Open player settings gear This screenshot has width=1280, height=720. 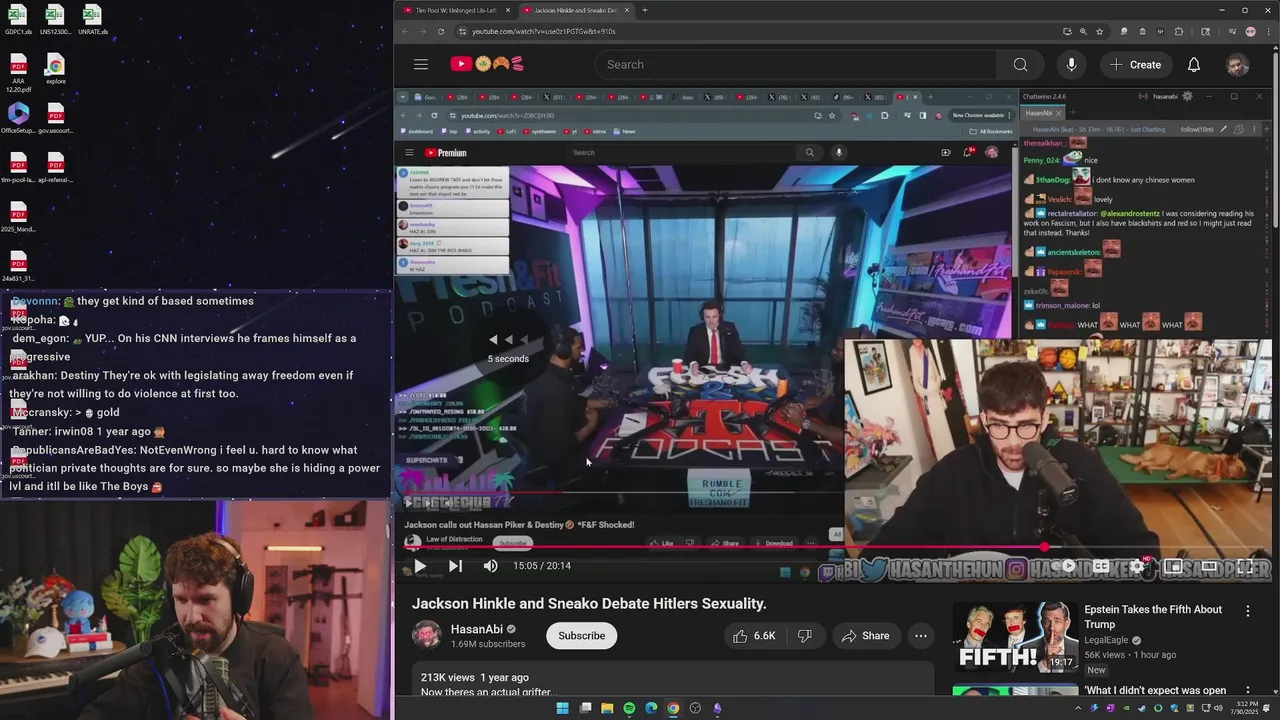click(1138, 566)
